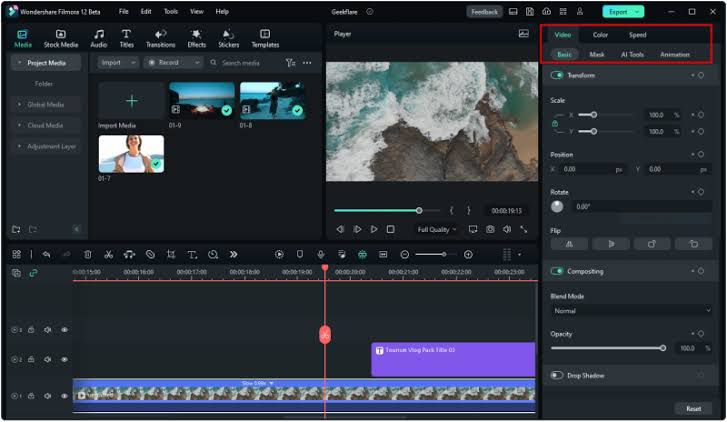Click the player volume speaker icon

507,229
